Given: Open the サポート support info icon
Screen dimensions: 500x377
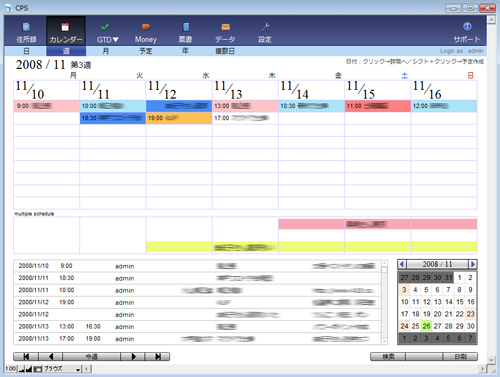Looking at the screenshot, I should click(467, 26).
